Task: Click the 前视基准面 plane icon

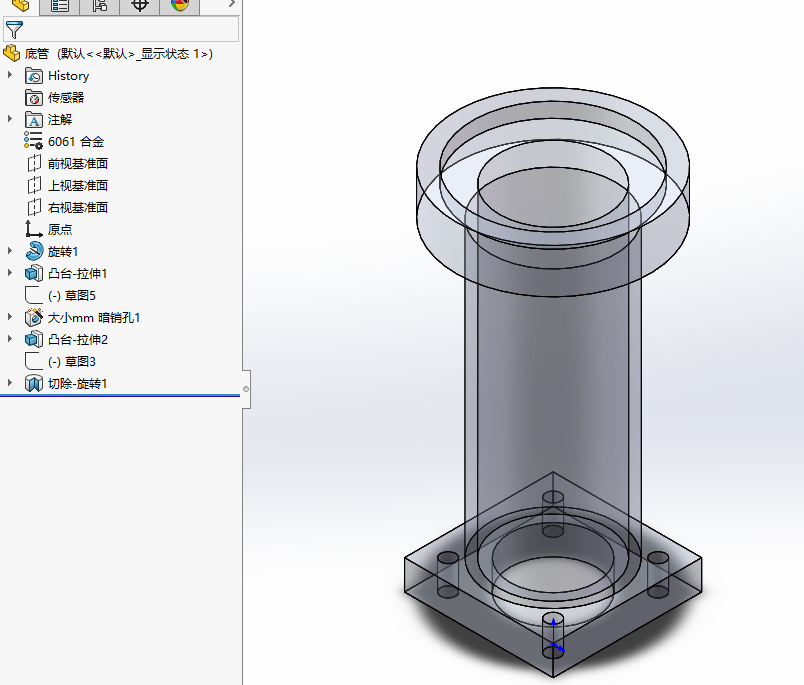Action: point(34,164)
